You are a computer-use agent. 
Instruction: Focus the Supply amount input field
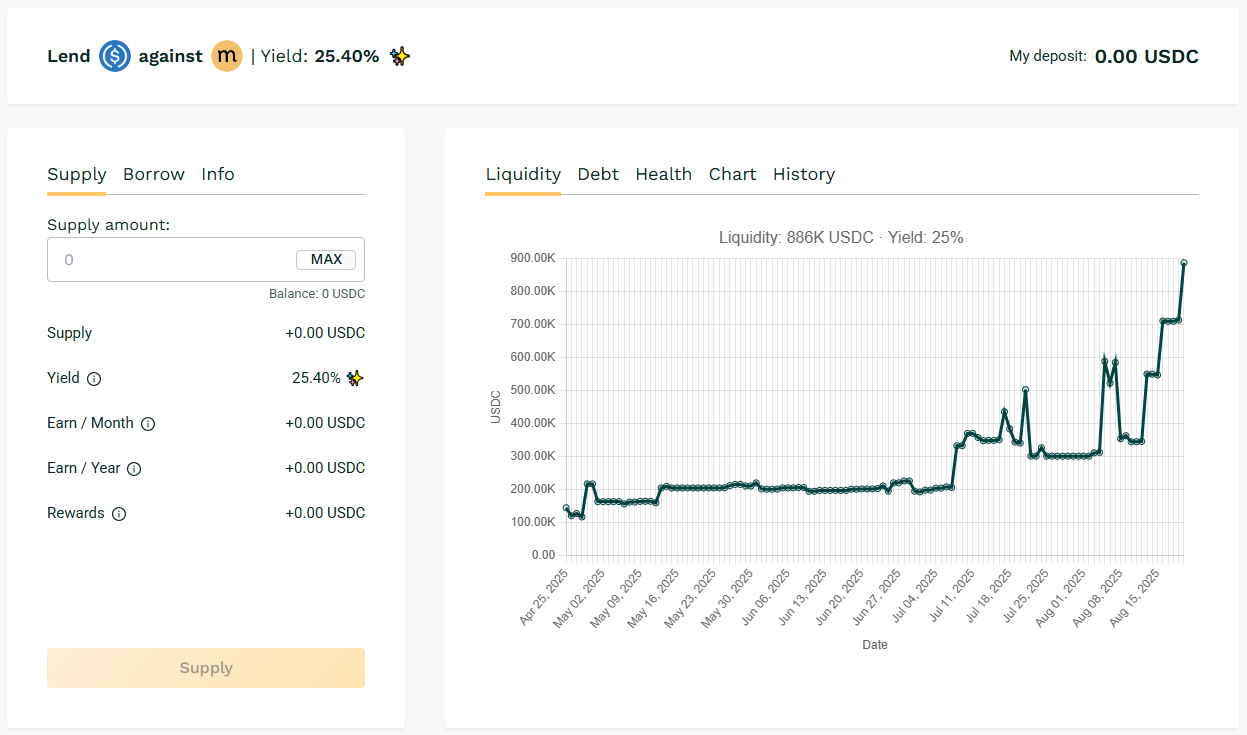pyautogui.click(x=206, y=260)
